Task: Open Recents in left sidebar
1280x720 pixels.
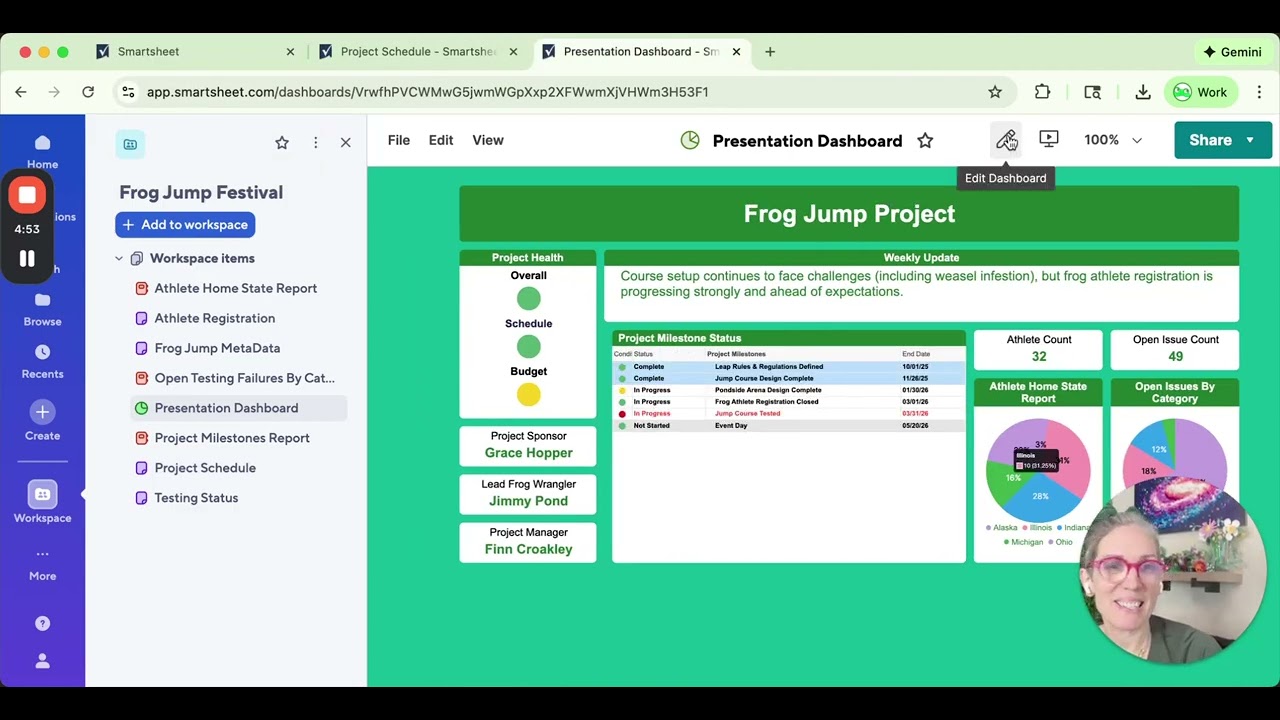Action: point(42,361)
